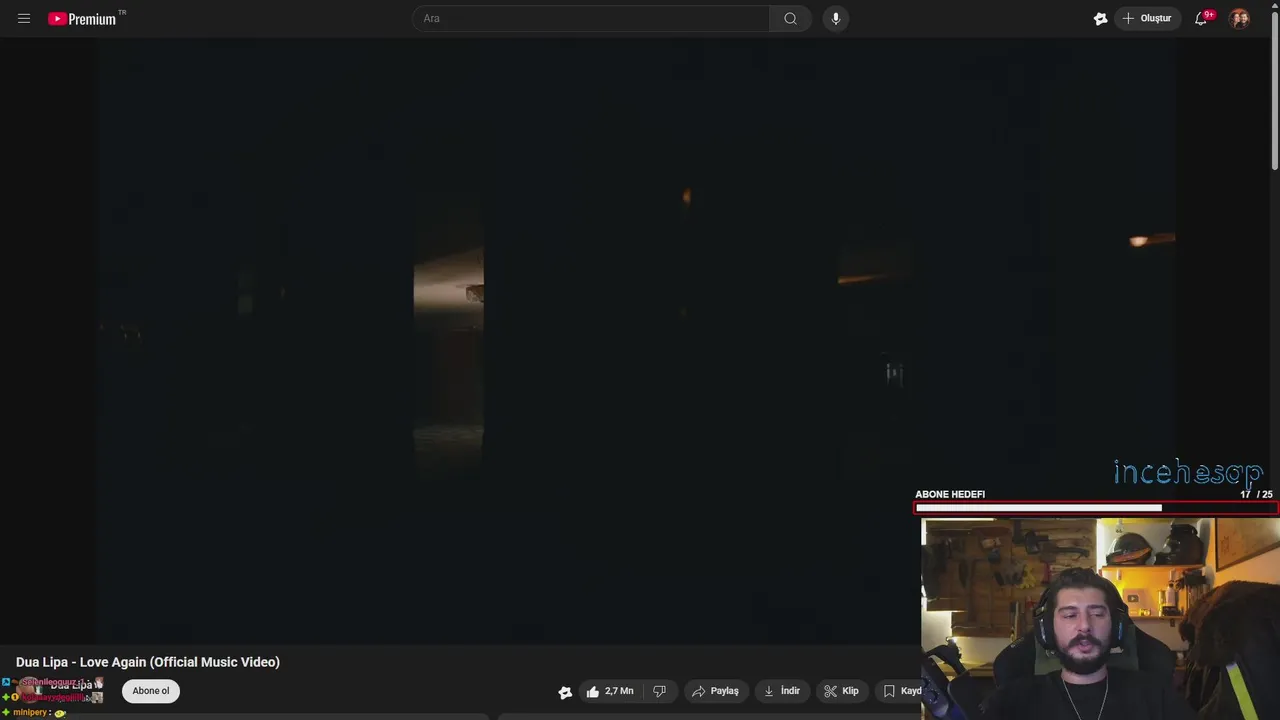Screen dimensions: 1280x720
Task: Open the account avatar menu
Action: pyautogui.click(x=1239, y=18)
